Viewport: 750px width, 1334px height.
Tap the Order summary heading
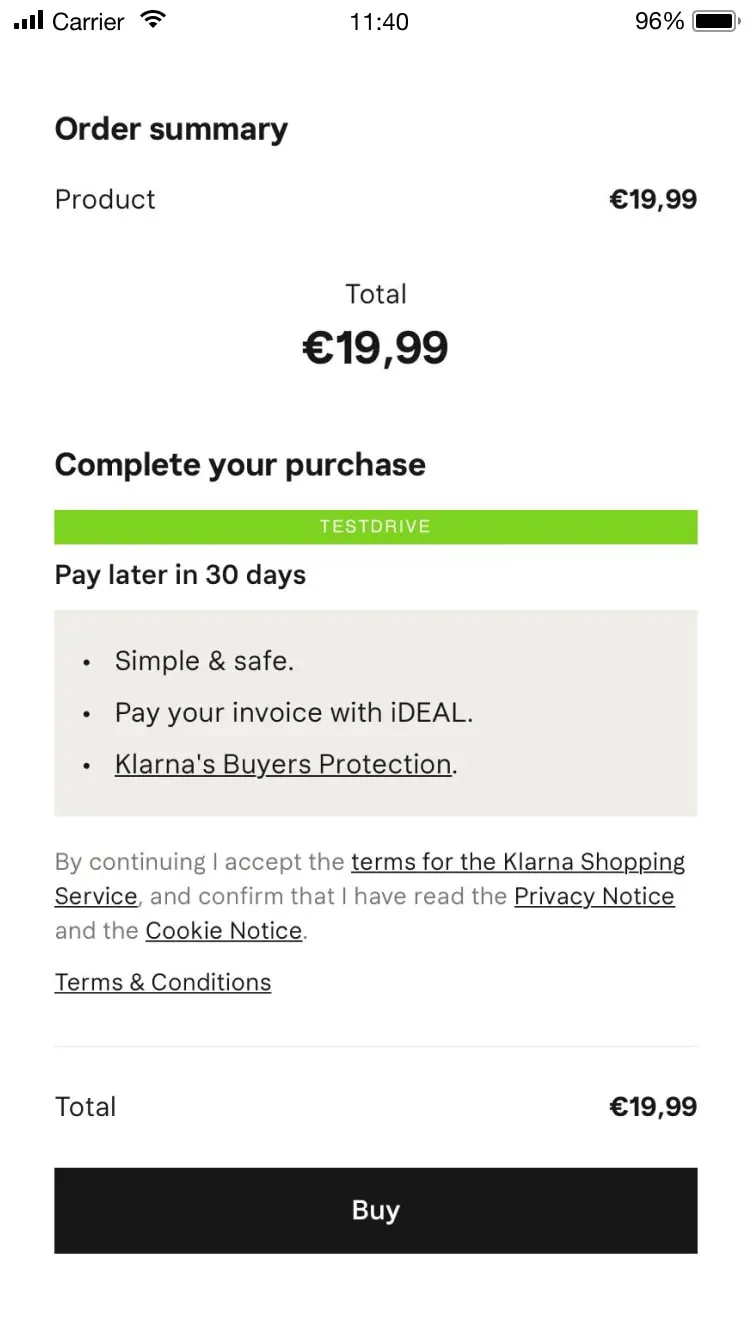click(x=171, y=129)
